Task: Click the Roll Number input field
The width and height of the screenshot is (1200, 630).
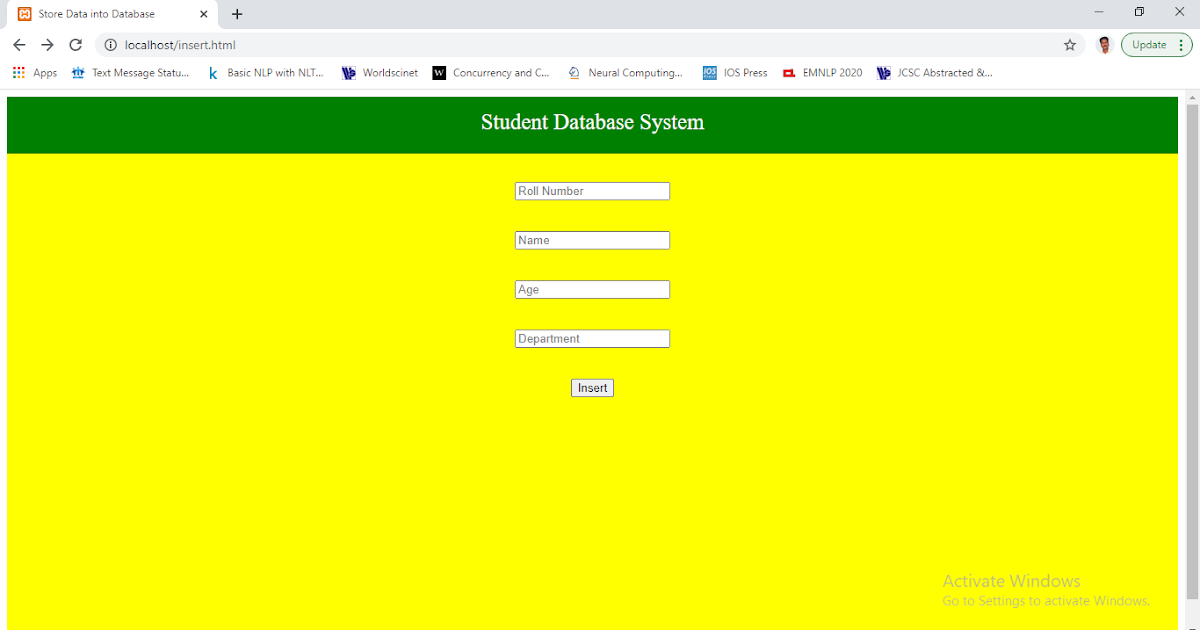Action: point(592,190)
